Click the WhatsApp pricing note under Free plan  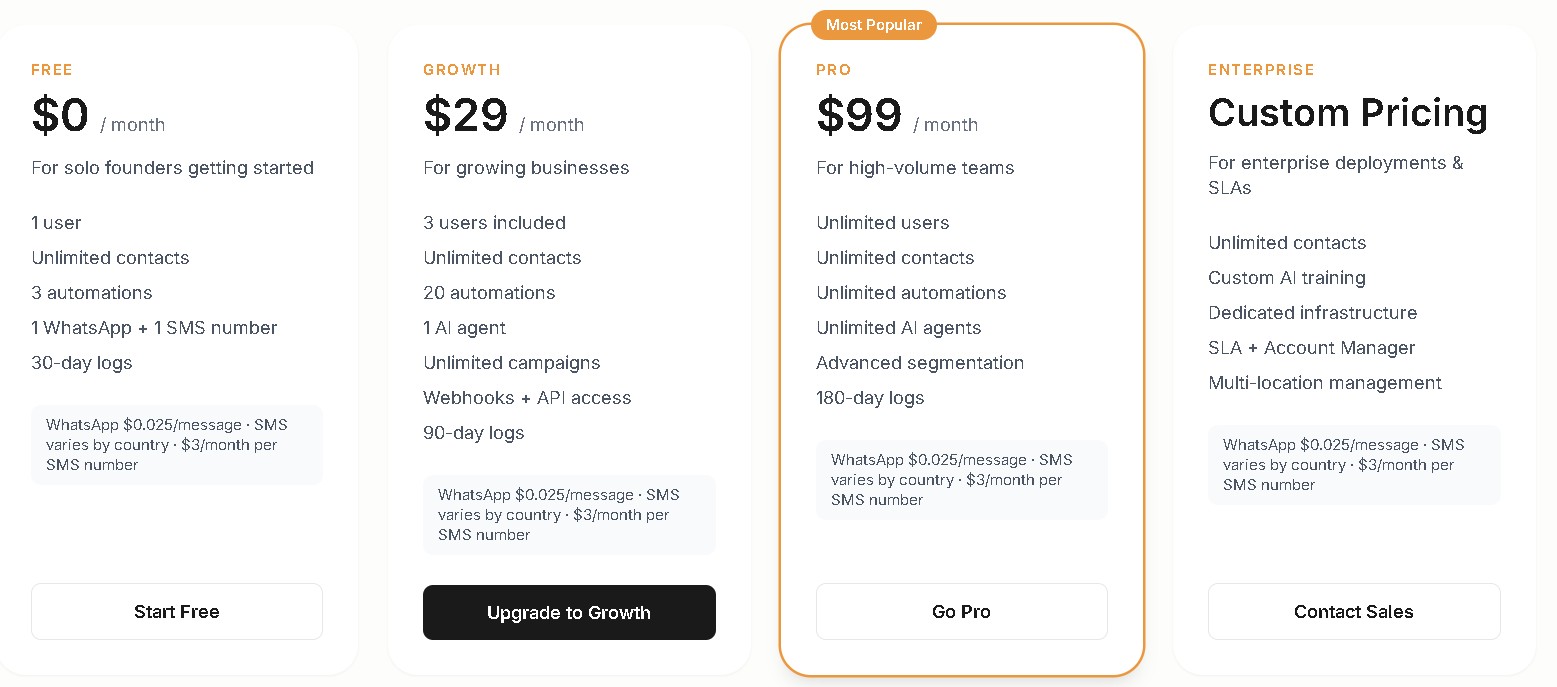click(176, 444)
